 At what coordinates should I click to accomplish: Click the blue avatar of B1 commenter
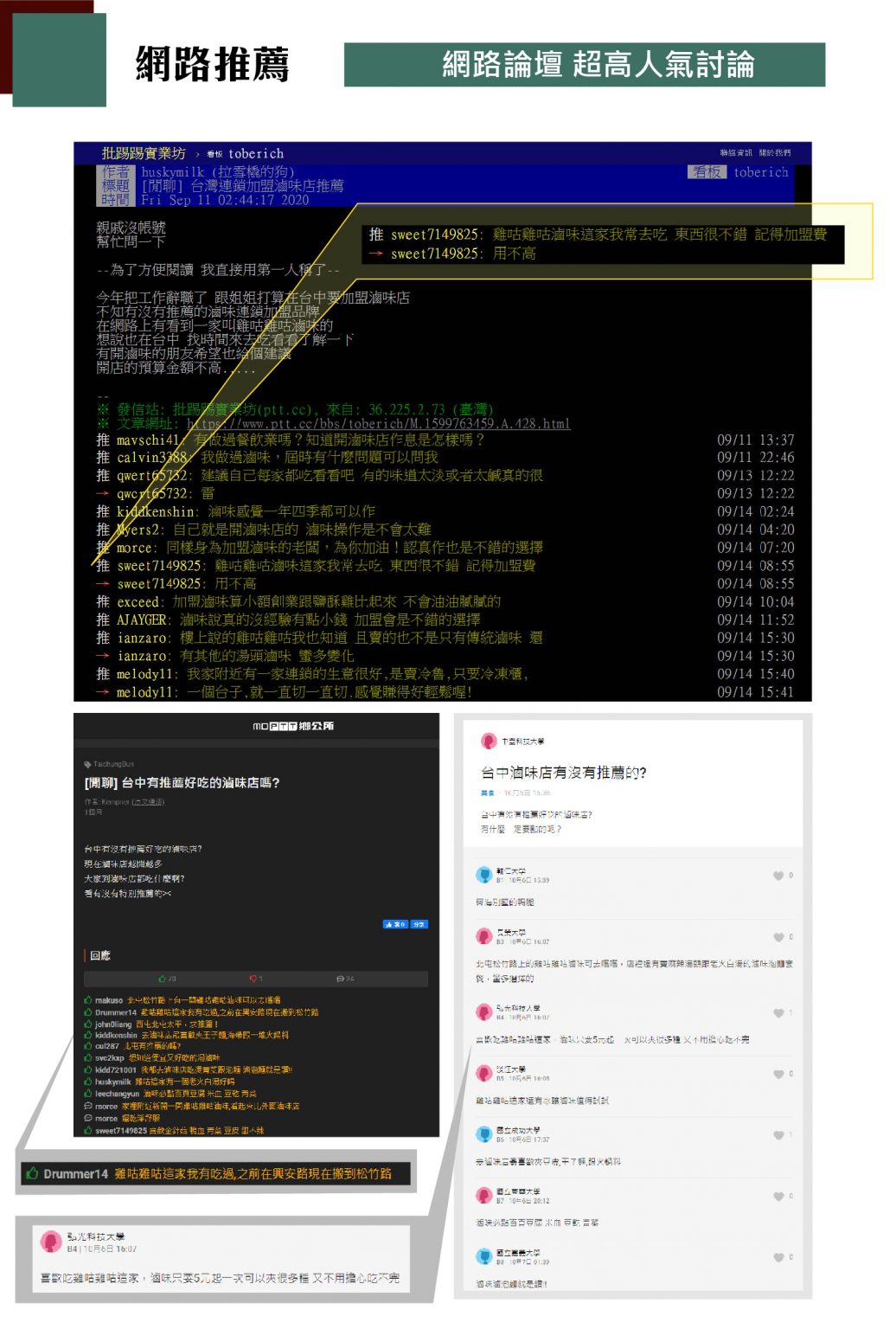coord(484,875)
